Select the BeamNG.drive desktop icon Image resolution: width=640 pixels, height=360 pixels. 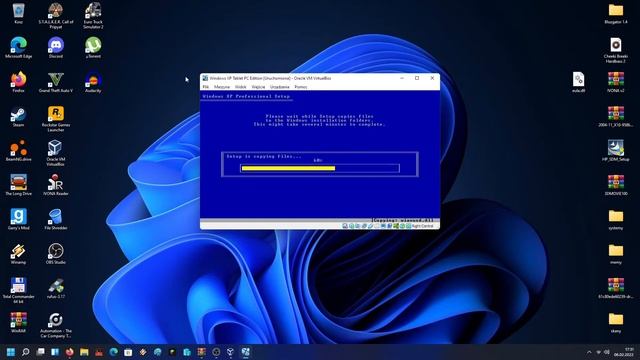[18, 151]
